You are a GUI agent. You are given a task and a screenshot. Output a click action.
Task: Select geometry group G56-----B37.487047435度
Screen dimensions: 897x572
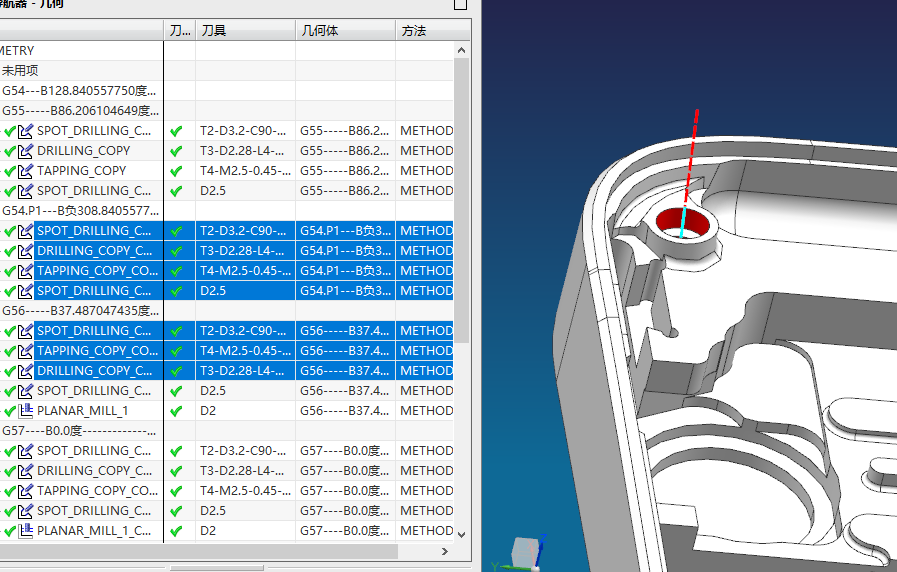(x=81, y=311)
